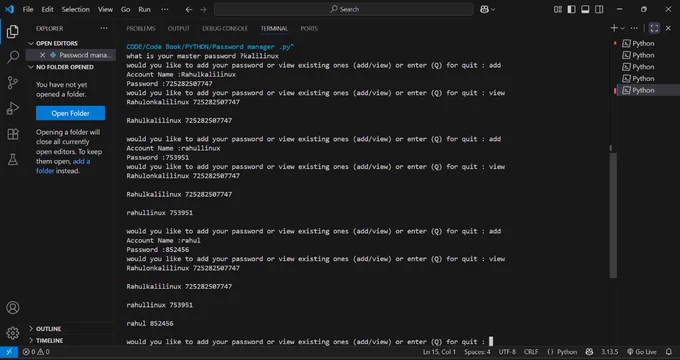Viewport: 680px width, 360px height.
Task: Open the View menu
Action: (x=105, y=9)
